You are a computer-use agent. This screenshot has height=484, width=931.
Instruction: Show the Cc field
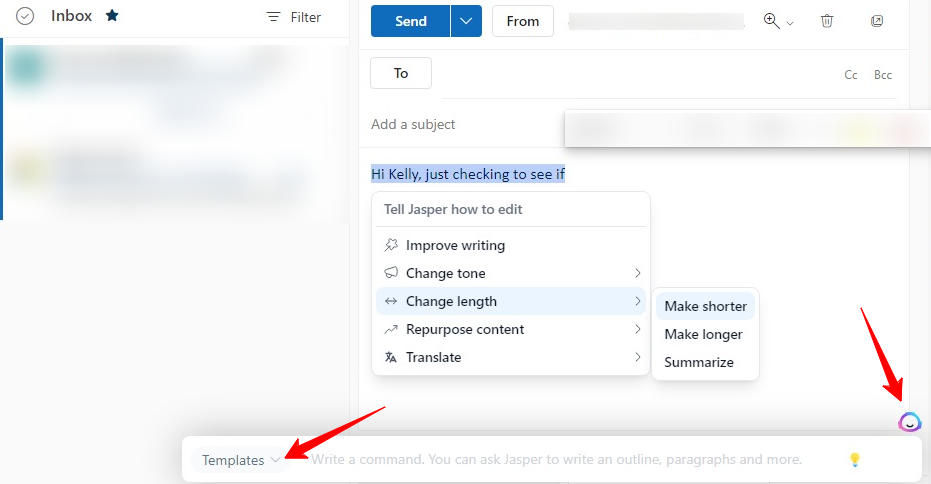tap(851, 75)
